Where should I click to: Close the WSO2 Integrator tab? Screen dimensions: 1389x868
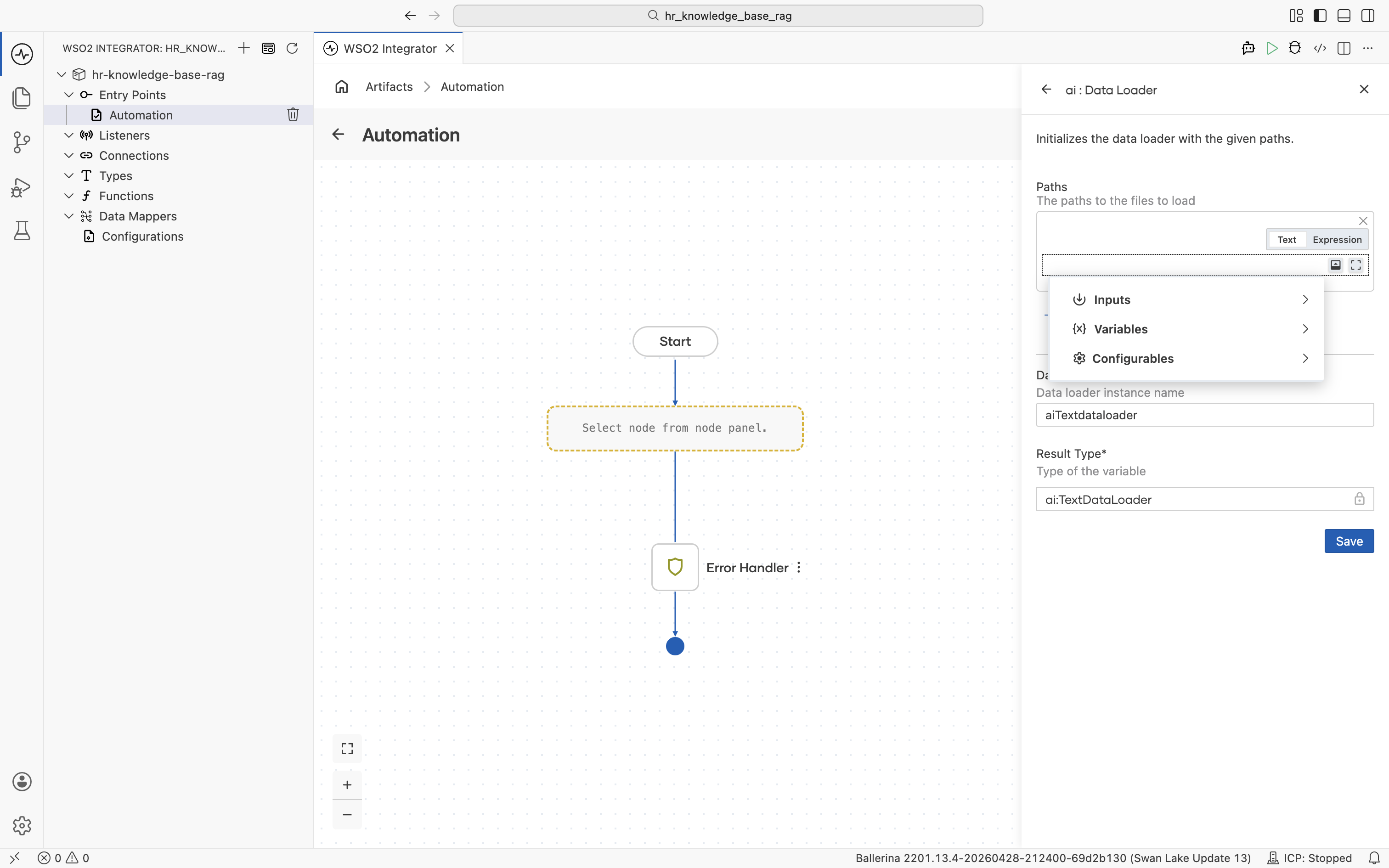pyautogui.click(x=450, y=48)
